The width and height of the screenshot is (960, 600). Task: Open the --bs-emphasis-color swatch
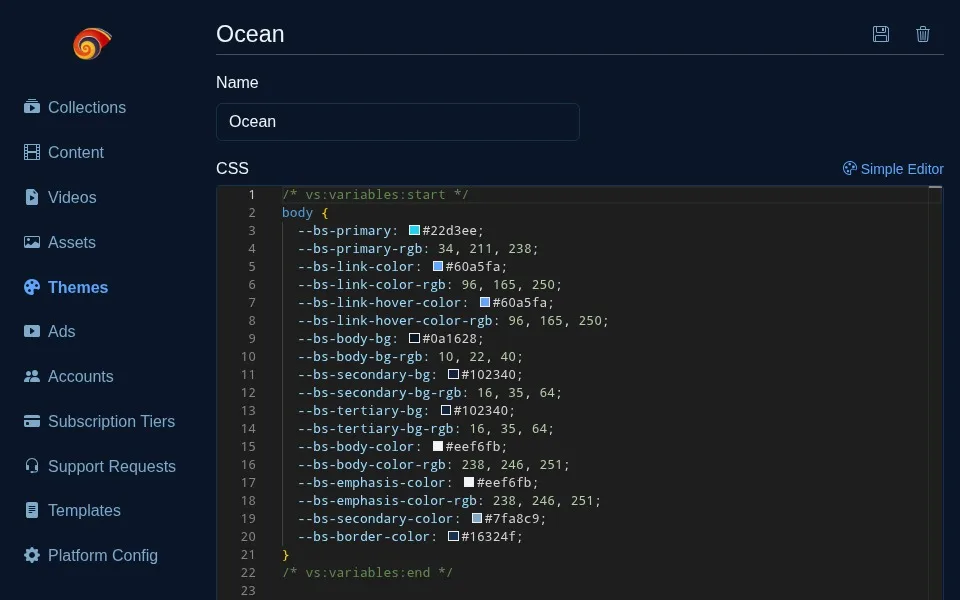[469, 482]
